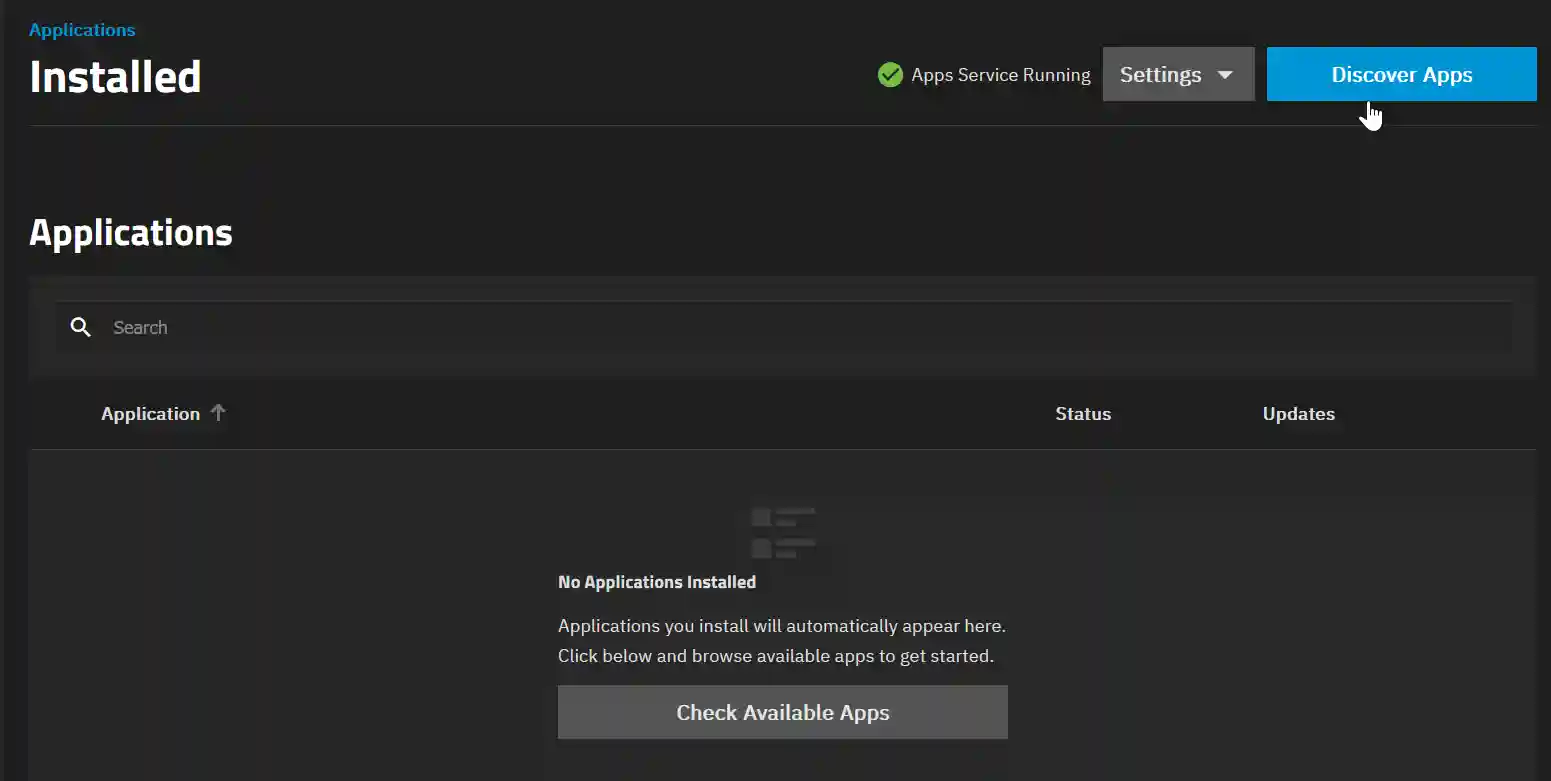Viewport: 1551px width, 781px height.
Task: Click the Installed page title
Action: 115,76
